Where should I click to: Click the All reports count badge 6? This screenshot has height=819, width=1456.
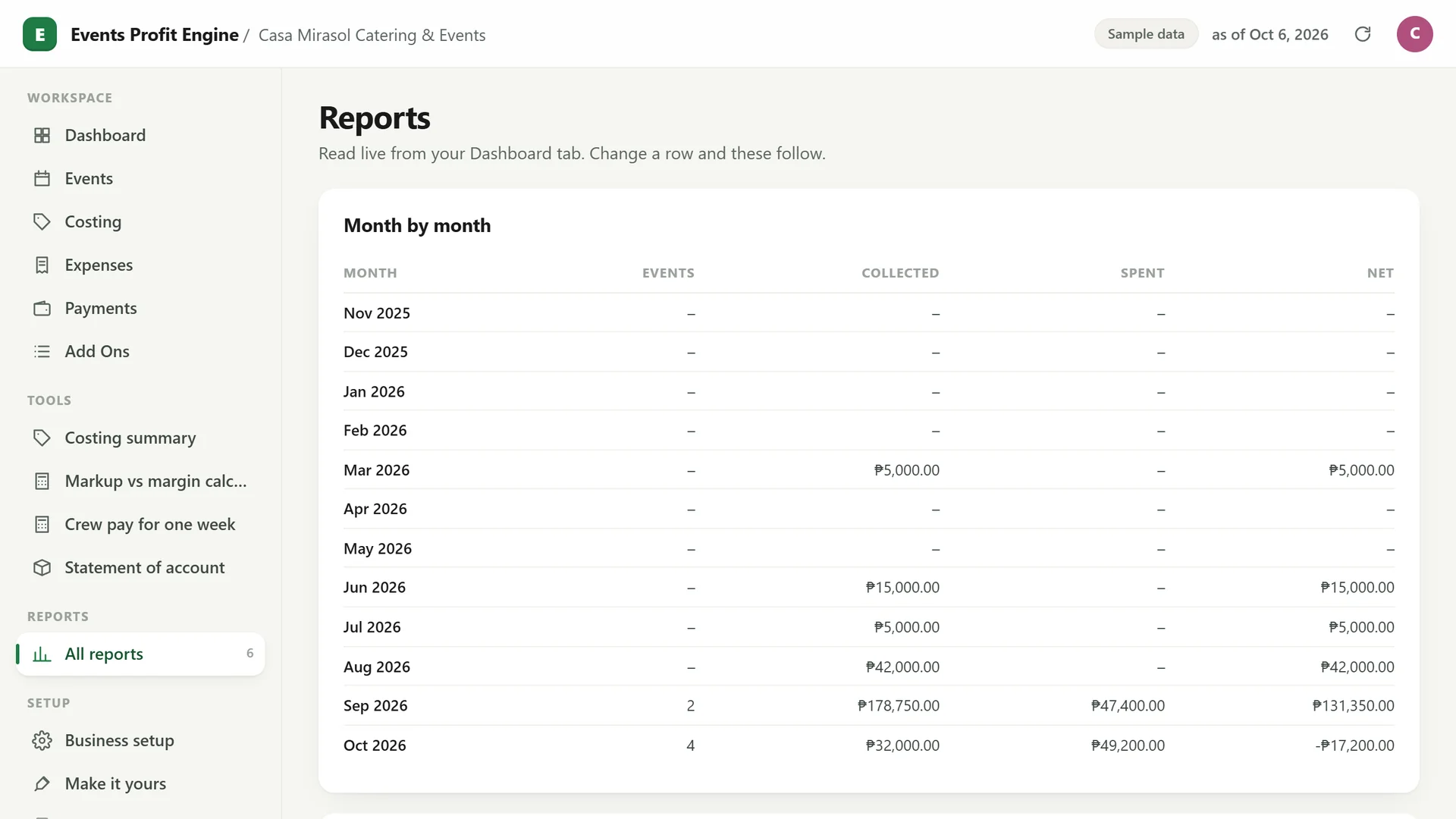[249, 654]
